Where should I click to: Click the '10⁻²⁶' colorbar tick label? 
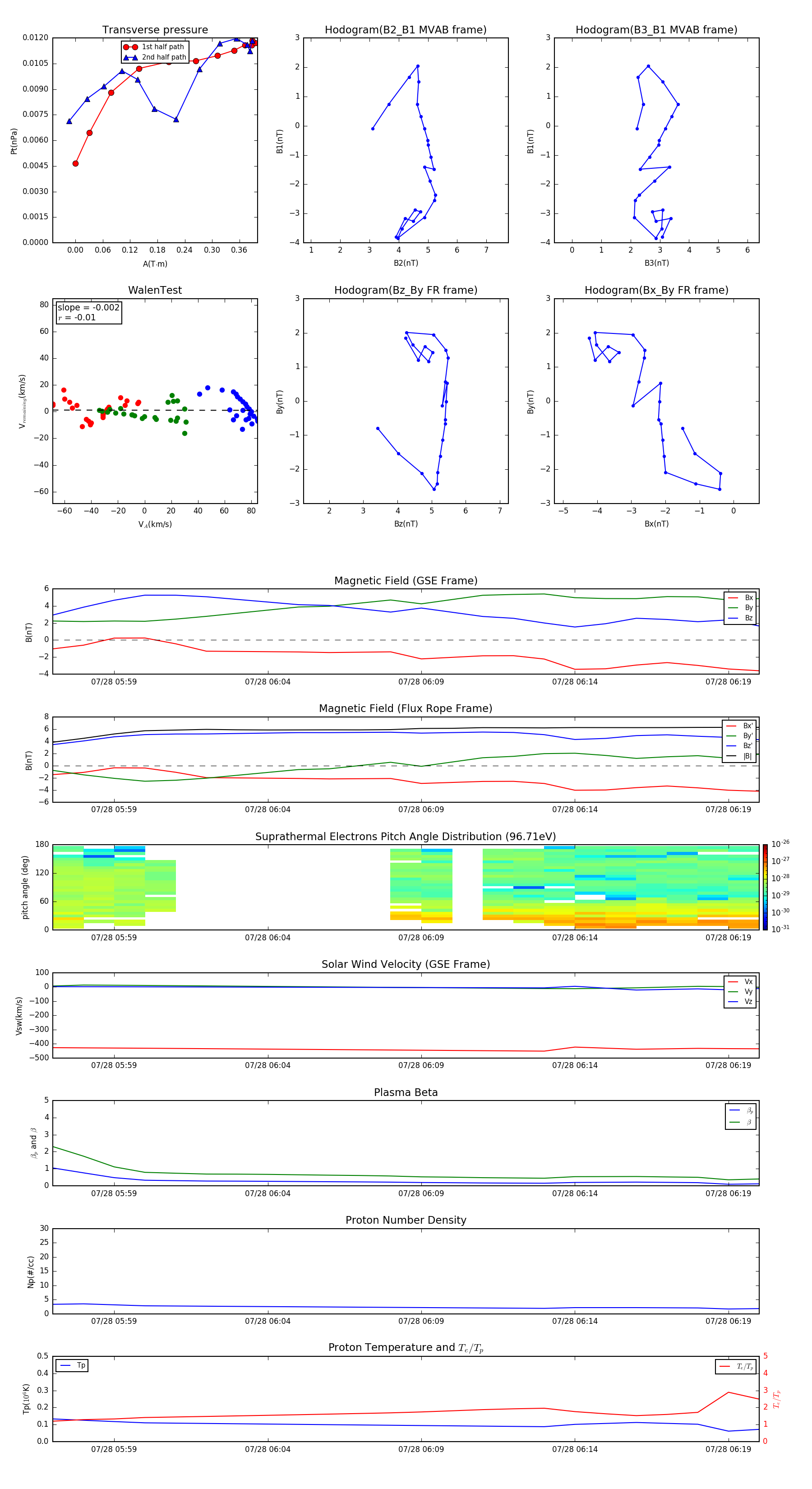(x=780, y=844)
